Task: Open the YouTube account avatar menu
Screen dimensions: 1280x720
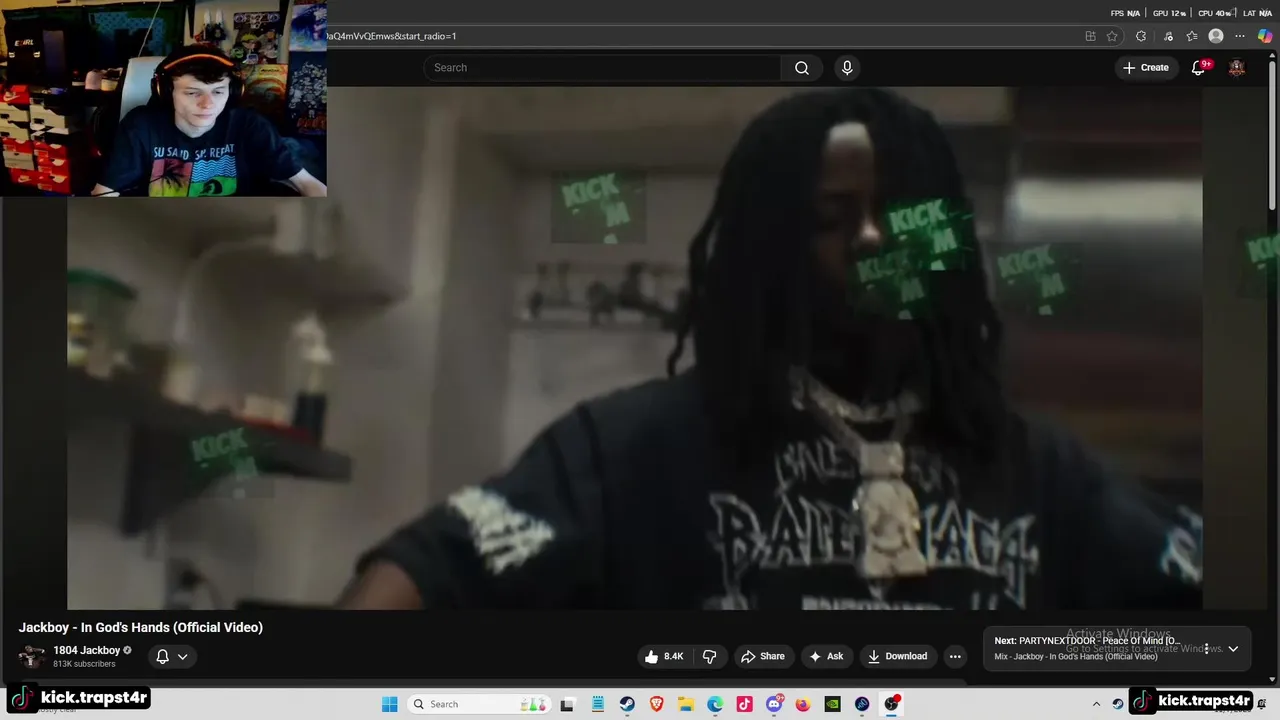Action: 1237,68
